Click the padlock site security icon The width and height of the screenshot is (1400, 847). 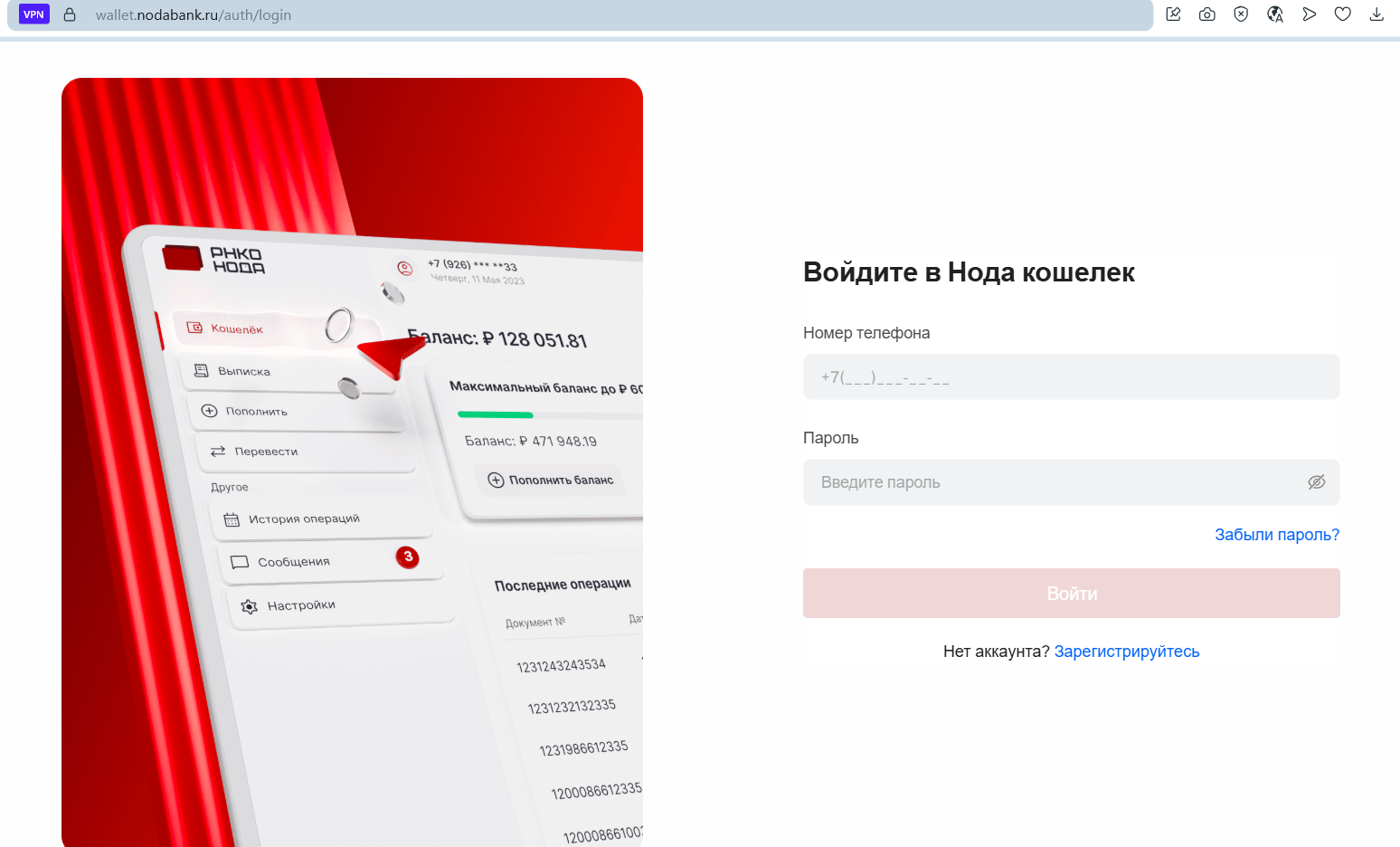pyautogui.click(x=70, y=14)
